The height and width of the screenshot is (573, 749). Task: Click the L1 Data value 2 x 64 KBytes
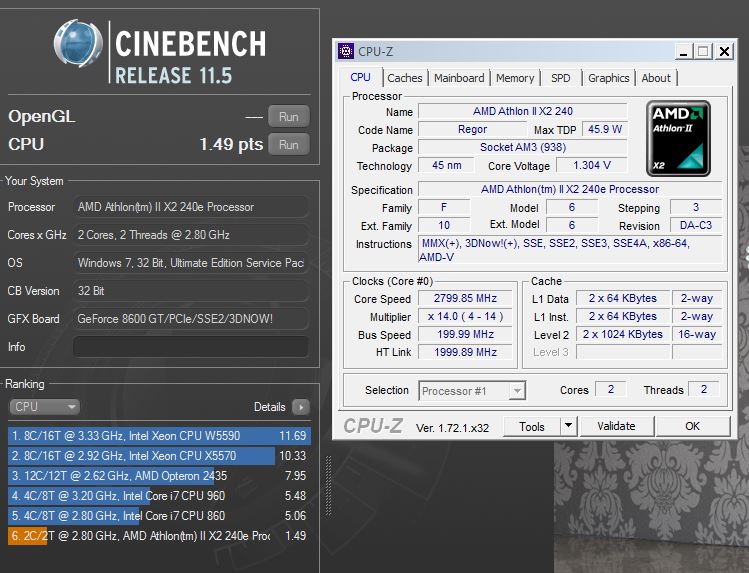(622, 298)
